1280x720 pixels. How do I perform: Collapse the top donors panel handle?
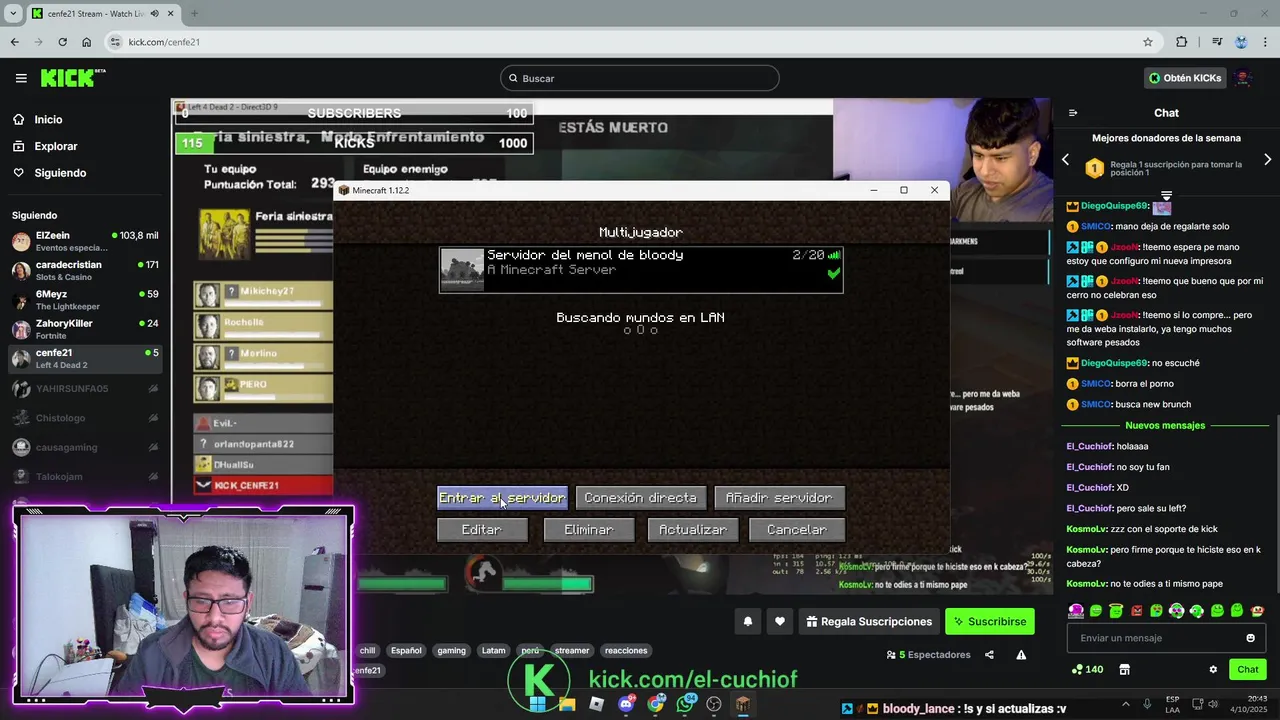click(1166, 195)
